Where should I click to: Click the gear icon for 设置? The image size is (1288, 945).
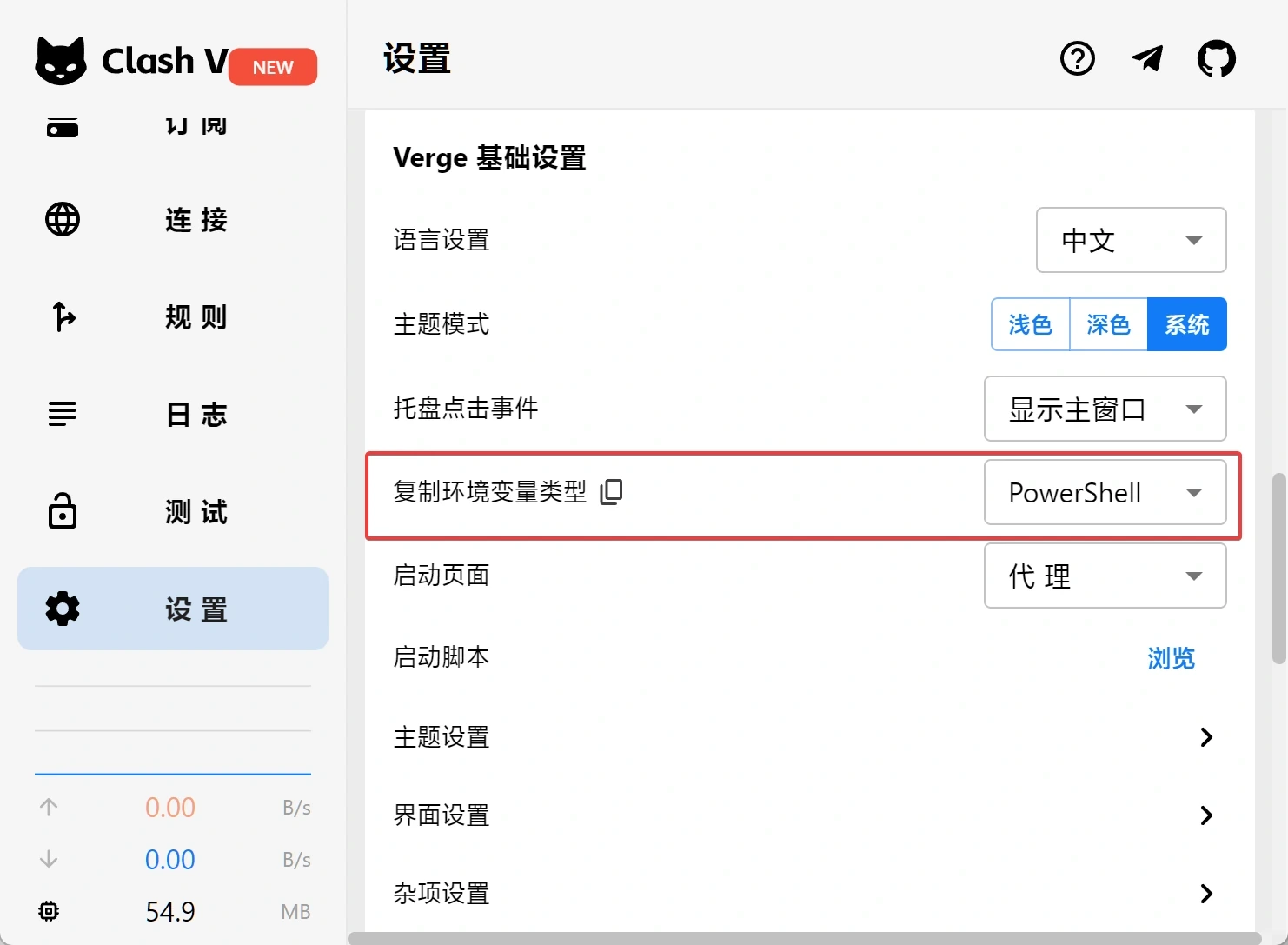[x=63, y=609]
